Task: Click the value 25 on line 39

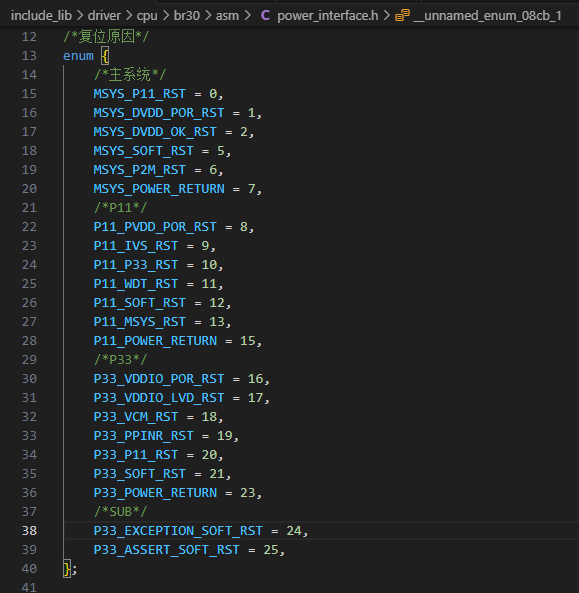Action: (271, 550)
